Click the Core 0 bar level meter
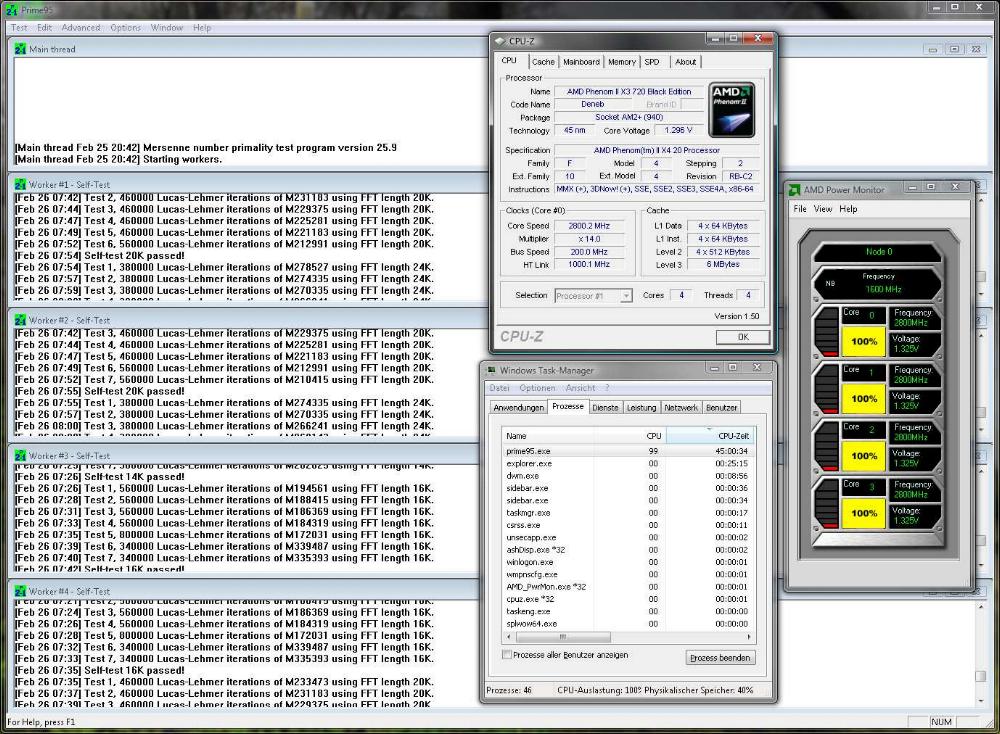Viewport: 1000px width, 734px height. pos(828,332)
